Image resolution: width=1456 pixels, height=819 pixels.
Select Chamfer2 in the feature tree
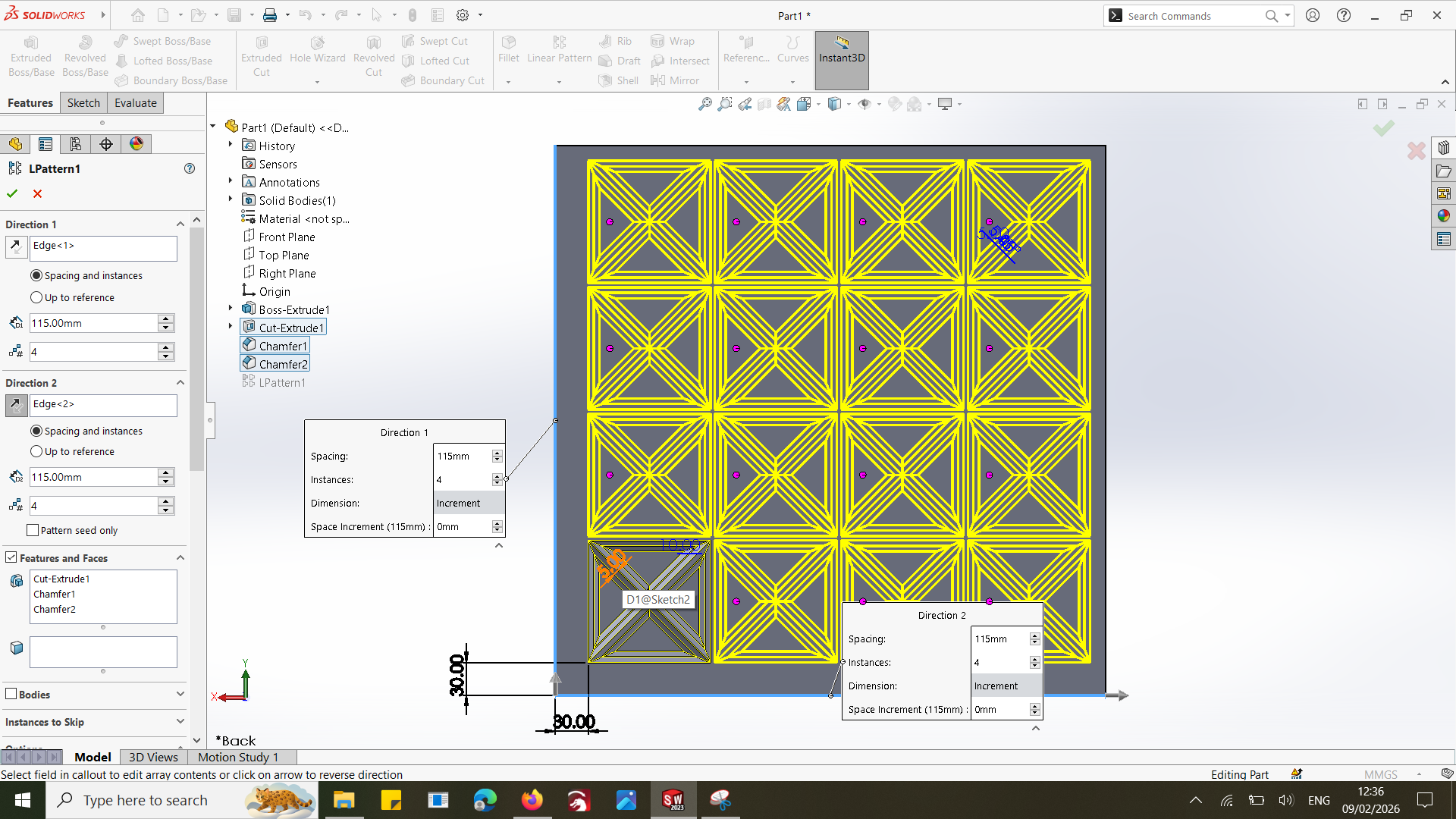pyautogui.click(x=282, y=364)
